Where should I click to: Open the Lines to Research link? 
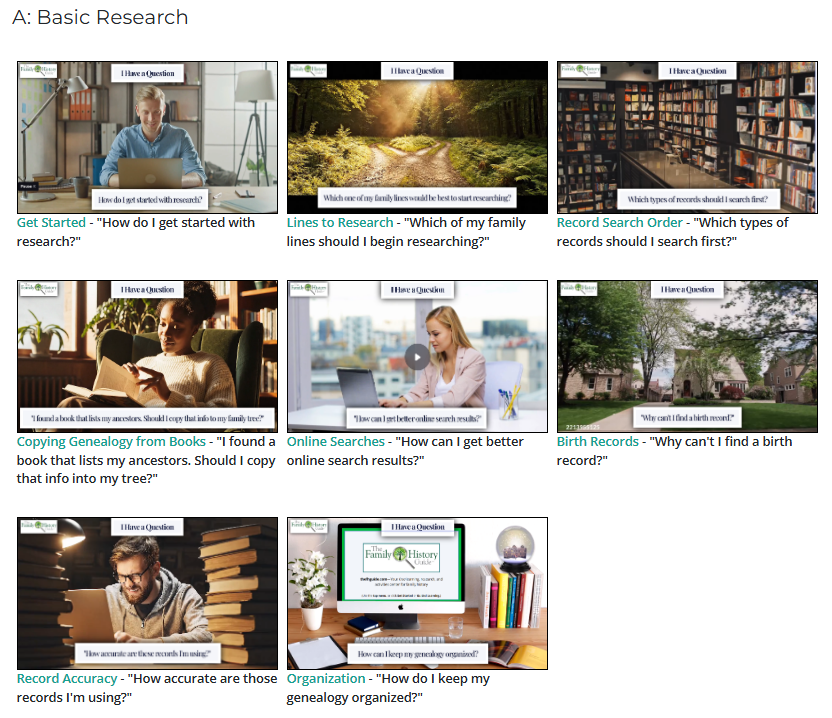(x=340, y=223)
